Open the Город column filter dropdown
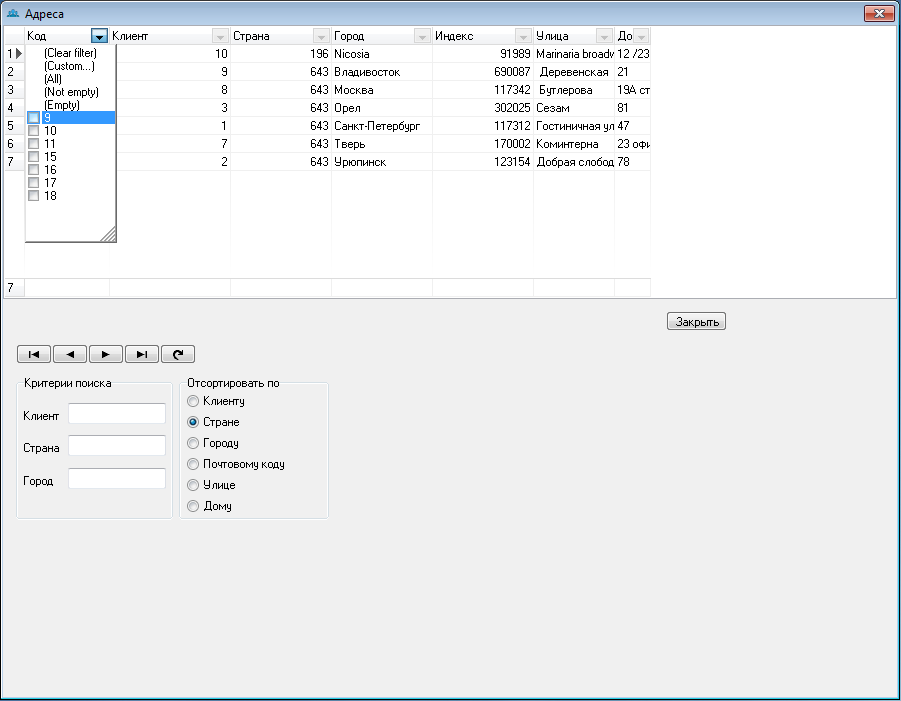901x701 pixels. point(422,36)
